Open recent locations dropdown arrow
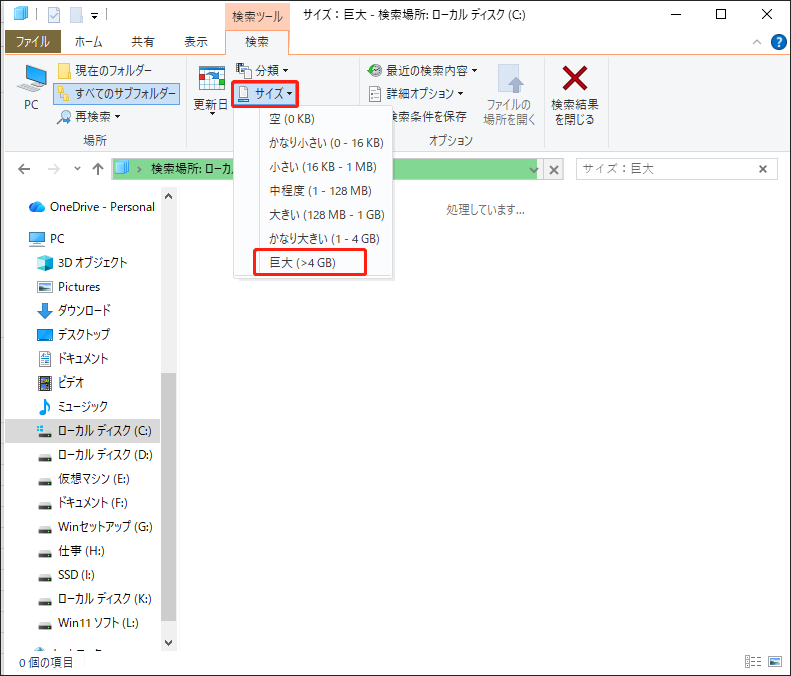The image size is (791, 676). [77, 169]
